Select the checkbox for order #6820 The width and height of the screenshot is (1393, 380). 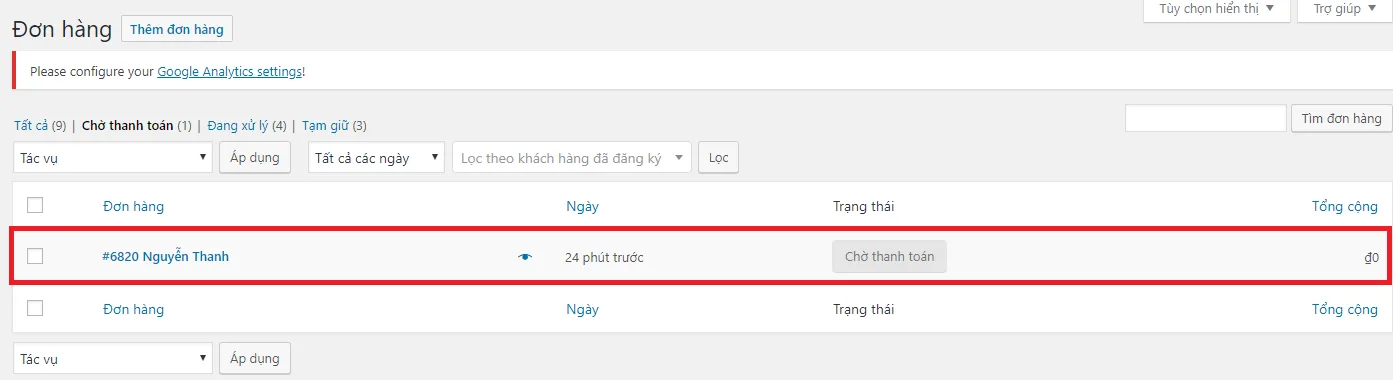pos(35,256)
